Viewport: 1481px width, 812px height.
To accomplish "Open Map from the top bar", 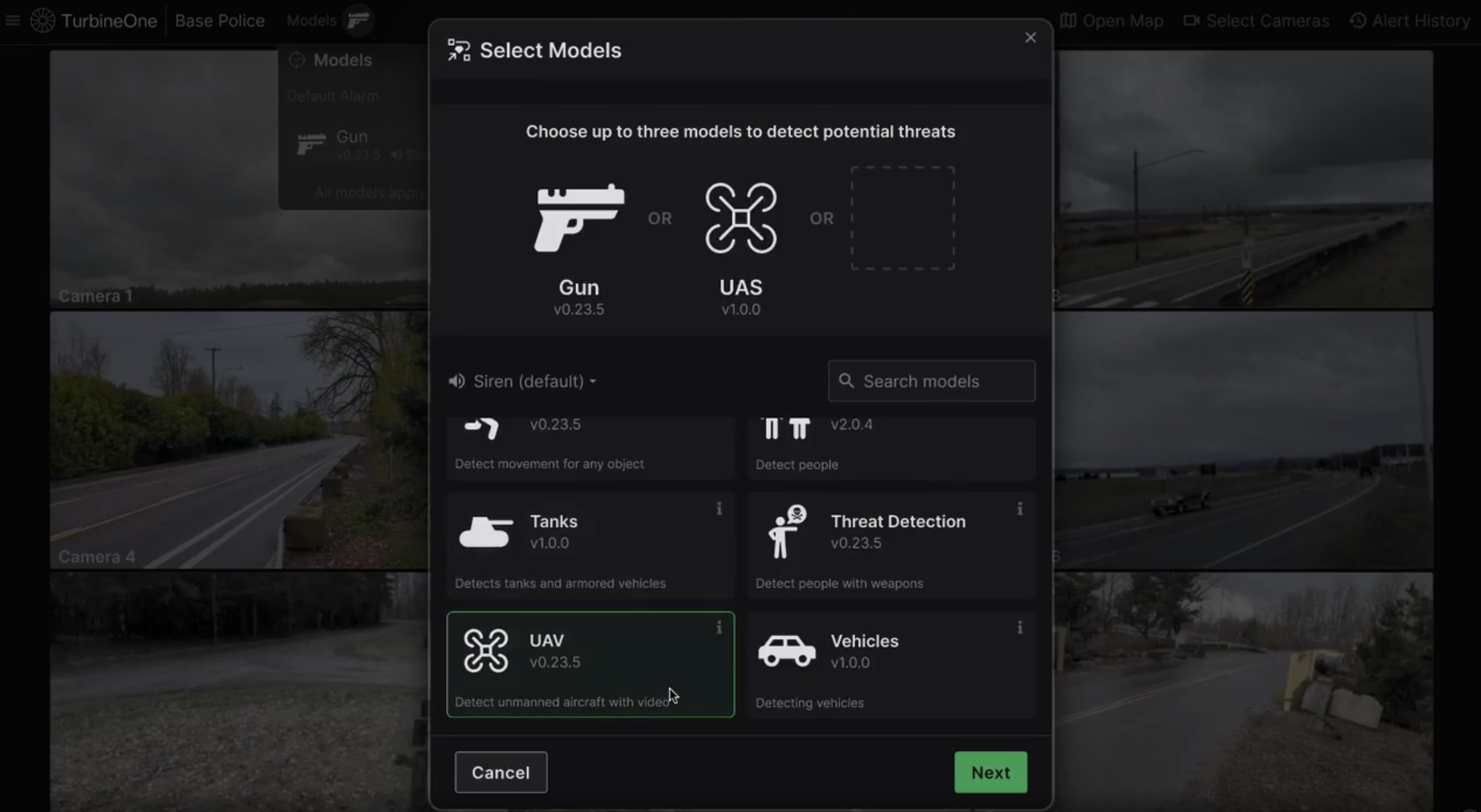I will 1111,21.
